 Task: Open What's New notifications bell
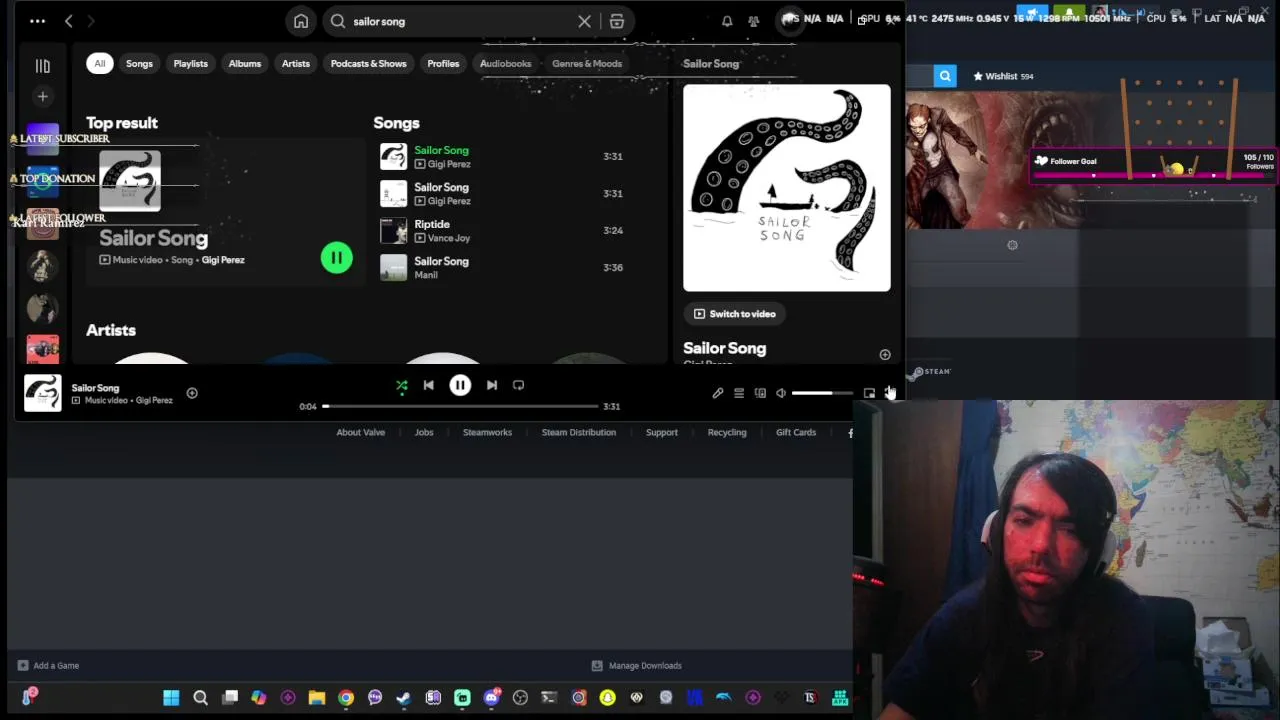click(x=727, y=21)
